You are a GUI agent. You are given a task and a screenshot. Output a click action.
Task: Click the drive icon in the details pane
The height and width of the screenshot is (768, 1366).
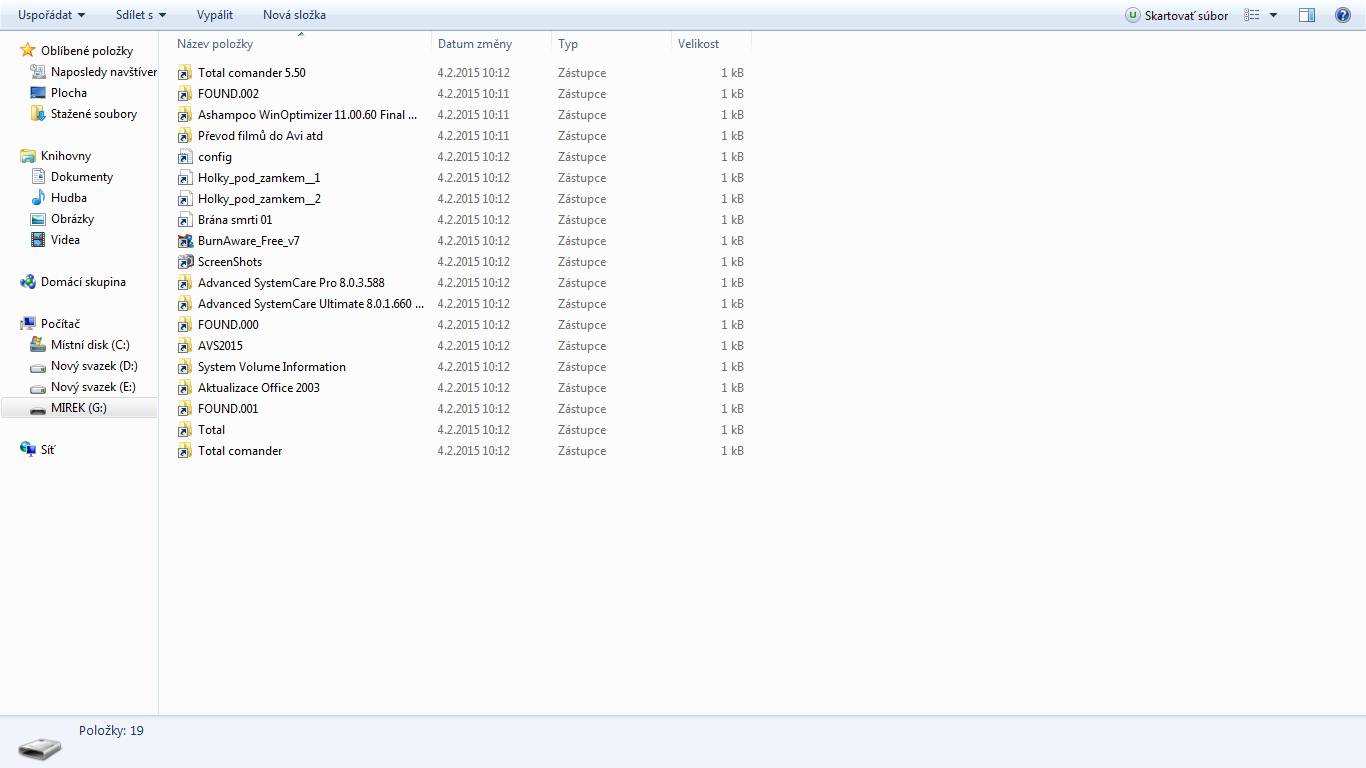[40, 748]
